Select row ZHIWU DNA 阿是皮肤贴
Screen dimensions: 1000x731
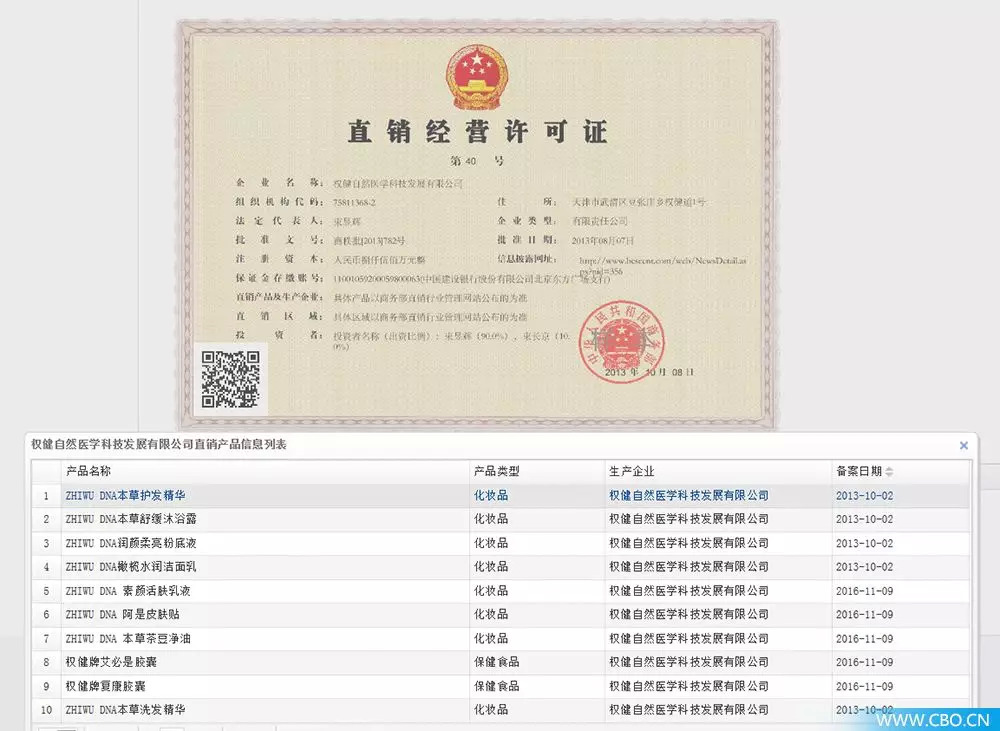tap(501, 615)
